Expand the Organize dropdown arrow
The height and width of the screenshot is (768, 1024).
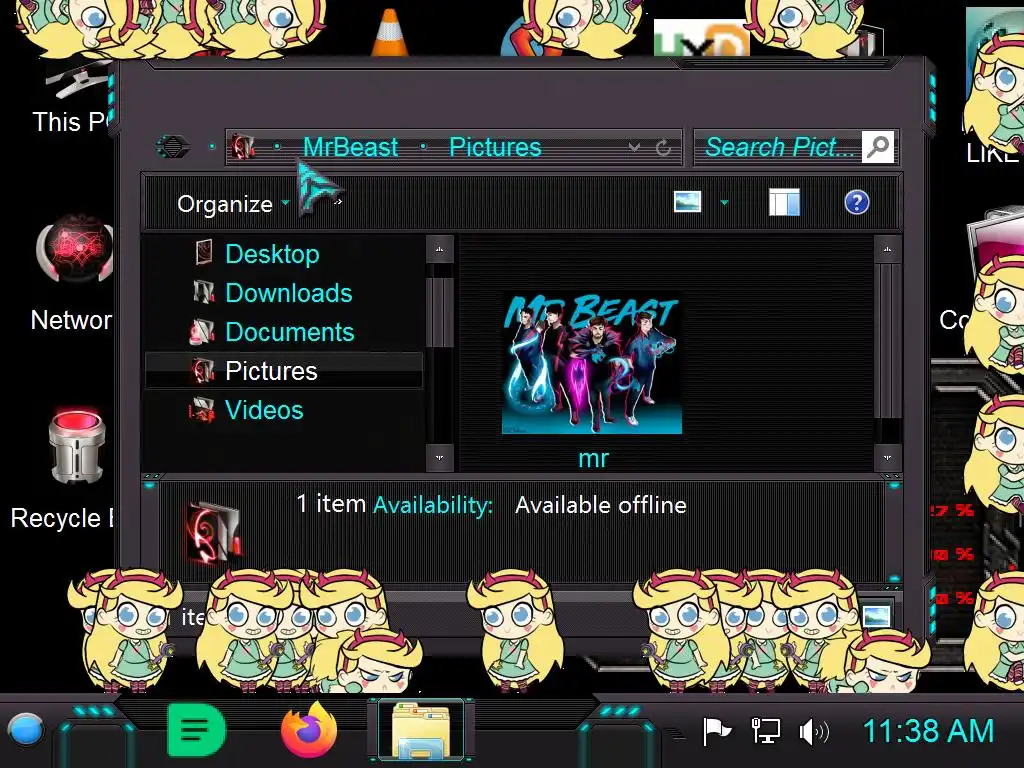285,203
